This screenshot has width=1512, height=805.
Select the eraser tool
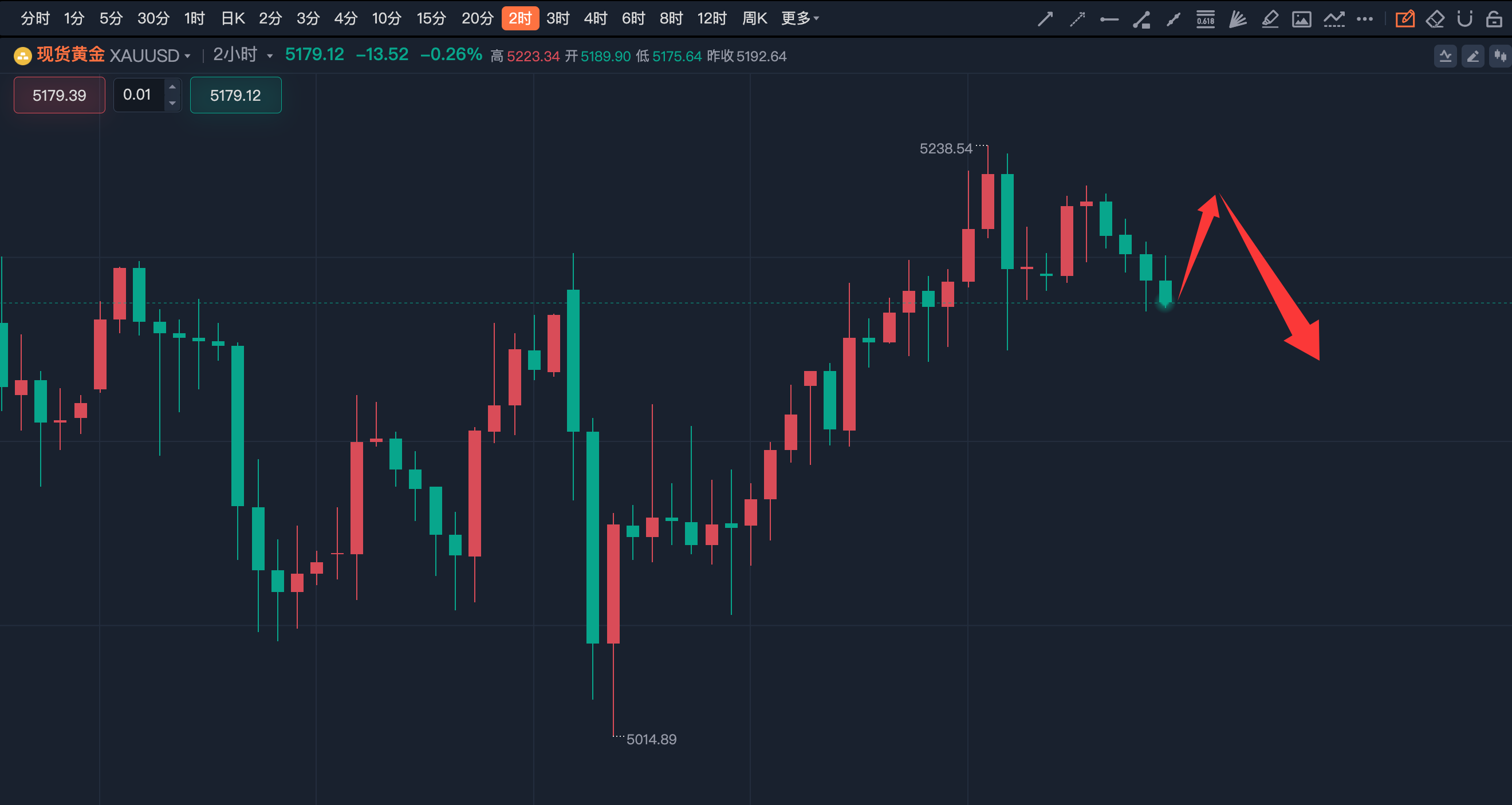1435,19
